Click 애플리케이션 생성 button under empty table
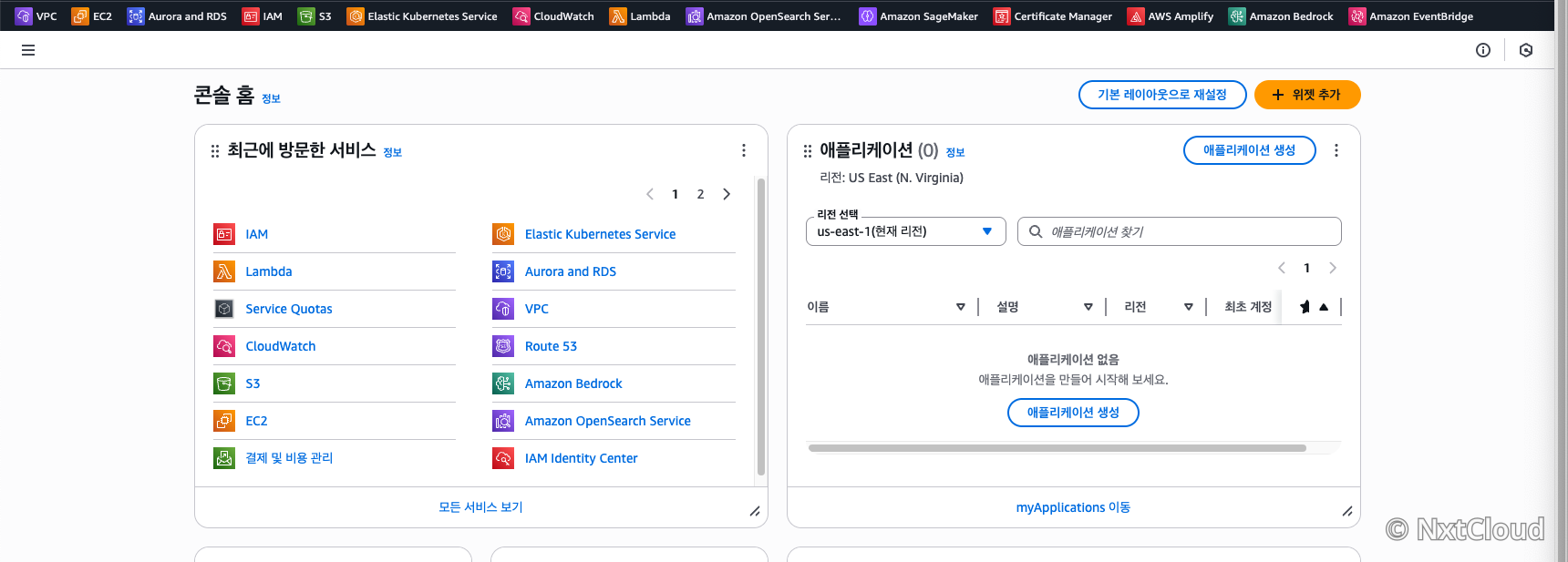 point(1073,413)
